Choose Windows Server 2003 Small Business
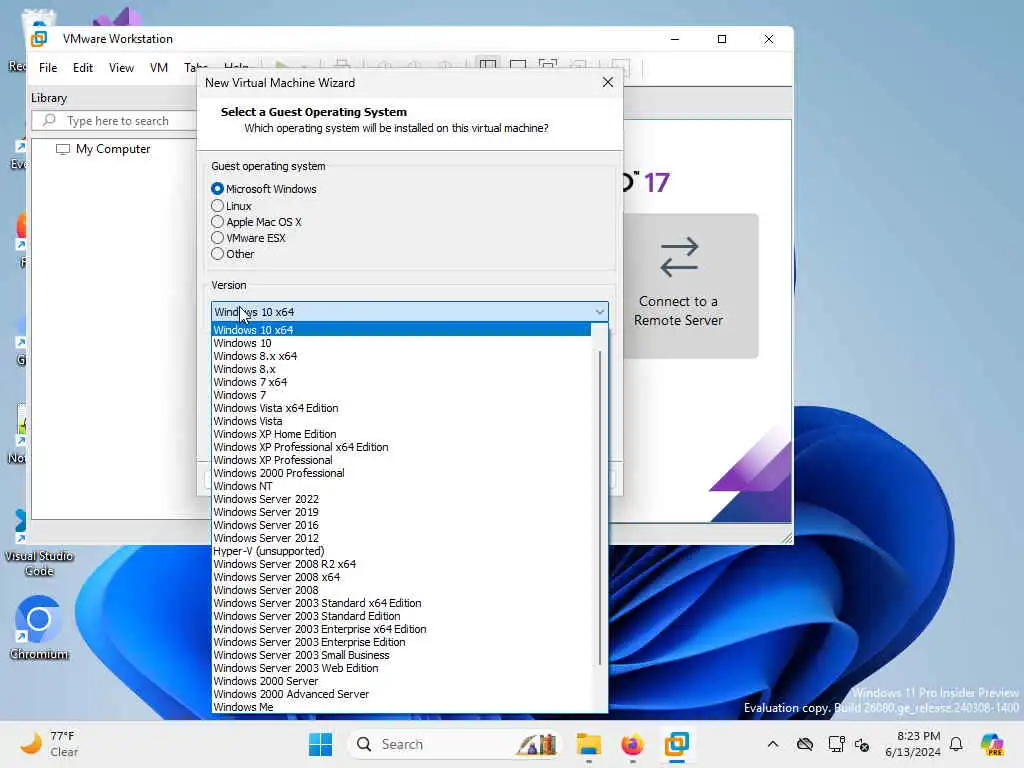Image resolution: width=1024 pixels, height=768 pixels. tap(401, 656)
